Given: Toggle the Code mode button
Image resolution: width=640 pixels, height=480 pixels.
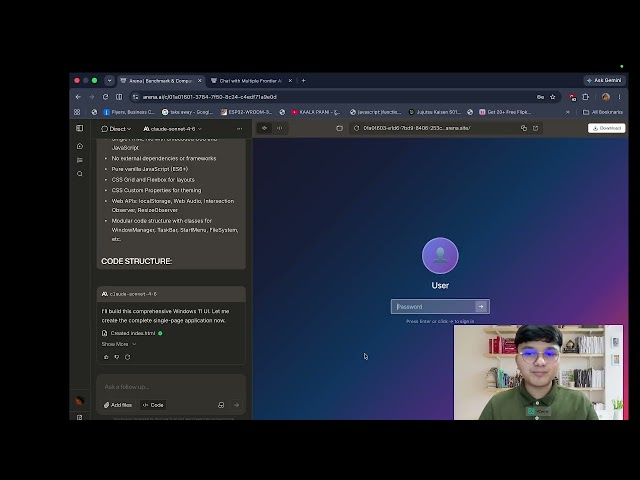Looking at the screenshot, I should [x=153, y=405].
